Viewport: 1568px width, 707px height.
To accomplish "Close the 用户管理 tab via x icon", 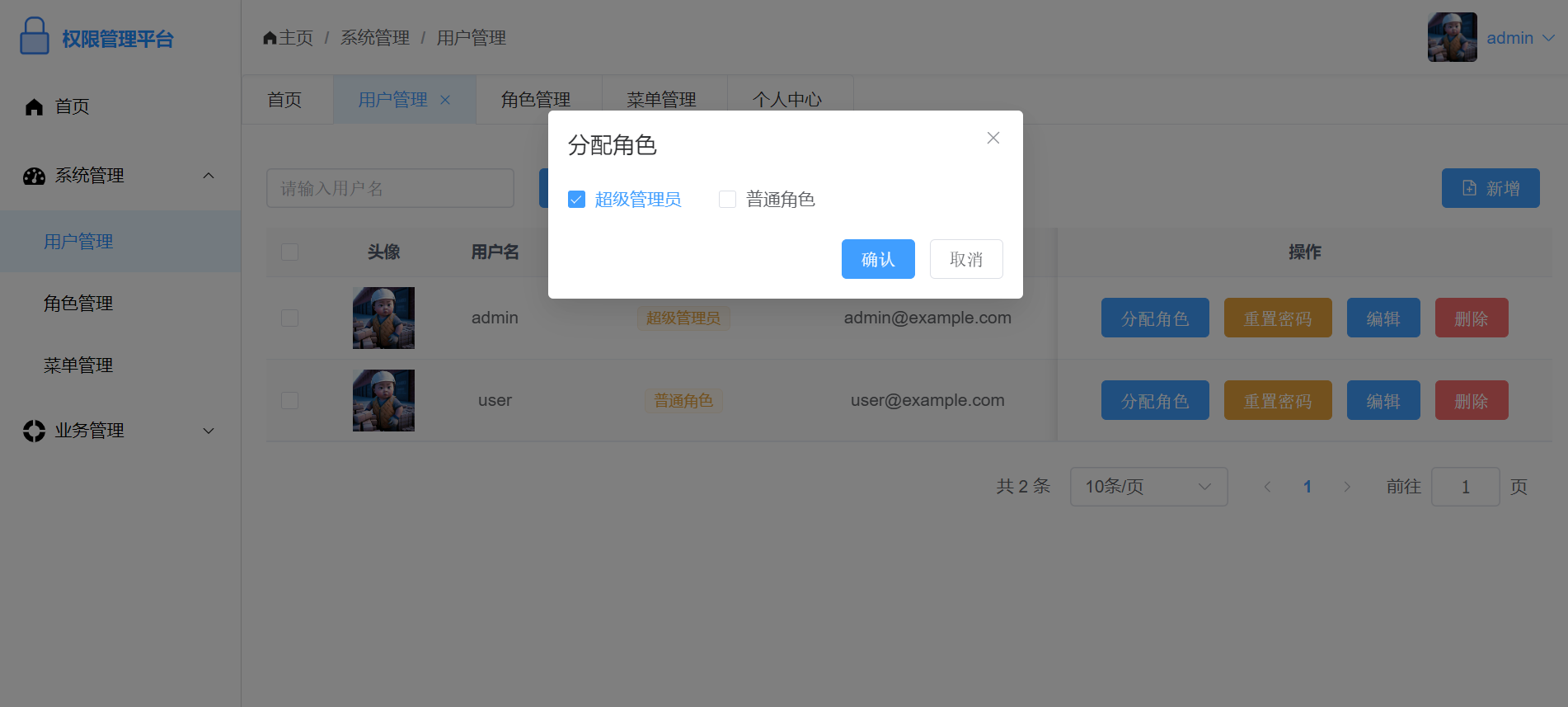I will [445, 100].
